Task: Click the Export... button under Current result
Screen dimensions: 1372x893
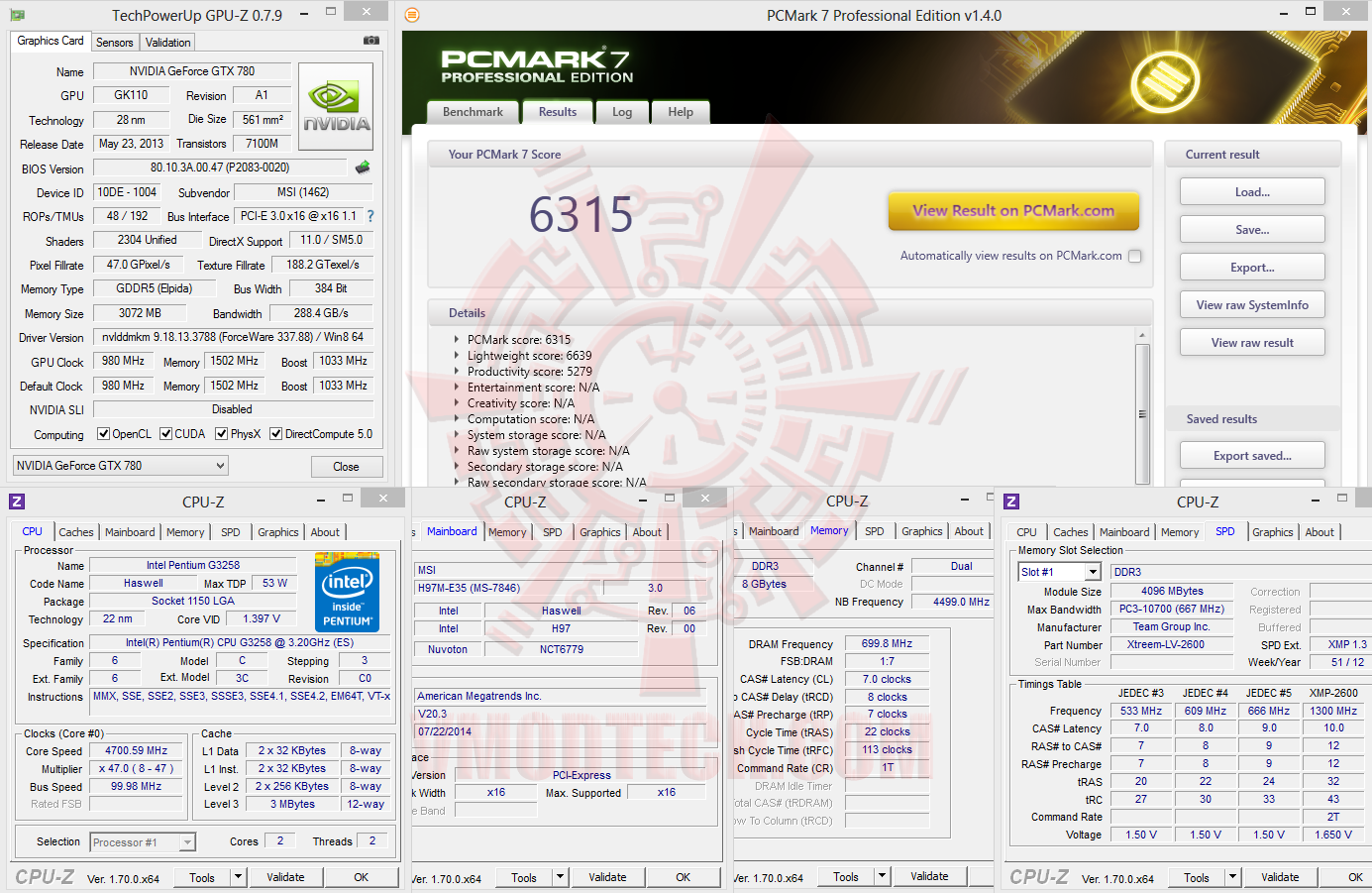Action: 1252,268
